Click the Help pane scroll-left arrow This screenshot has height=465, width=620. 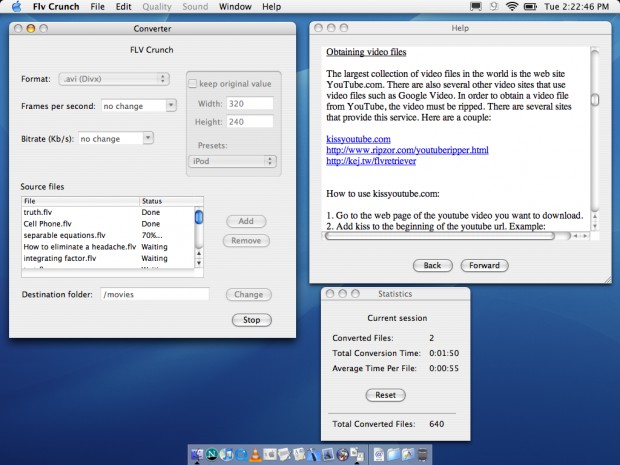point(576,236)
